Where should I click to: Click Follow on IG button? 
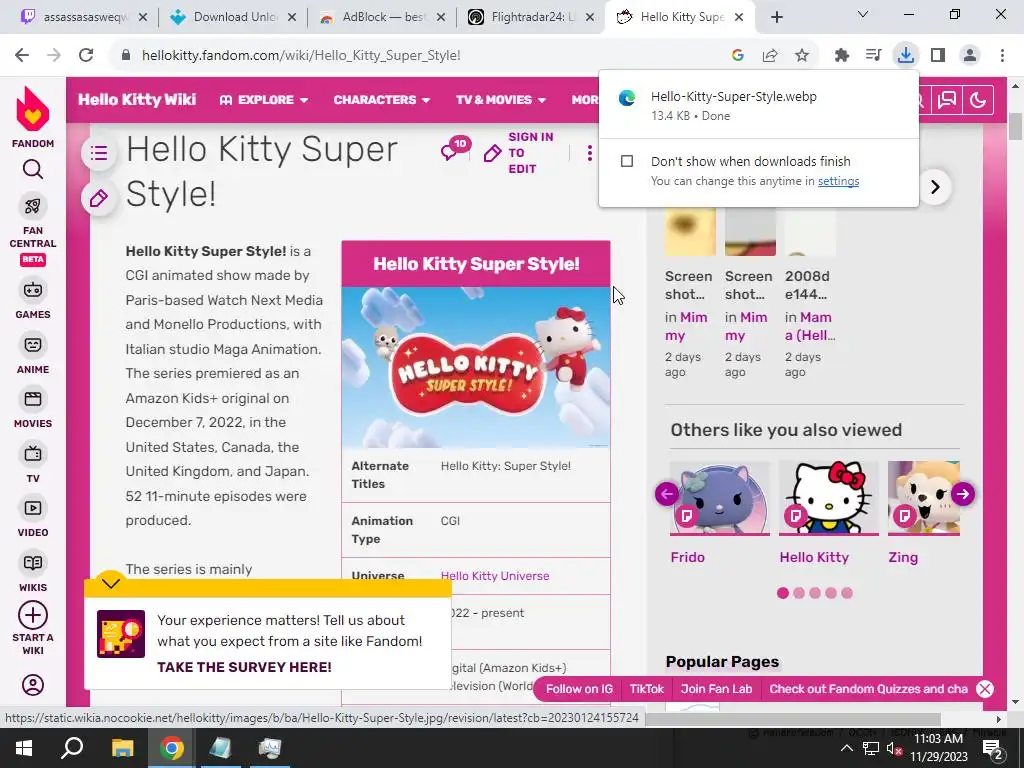tap(579, 689)
